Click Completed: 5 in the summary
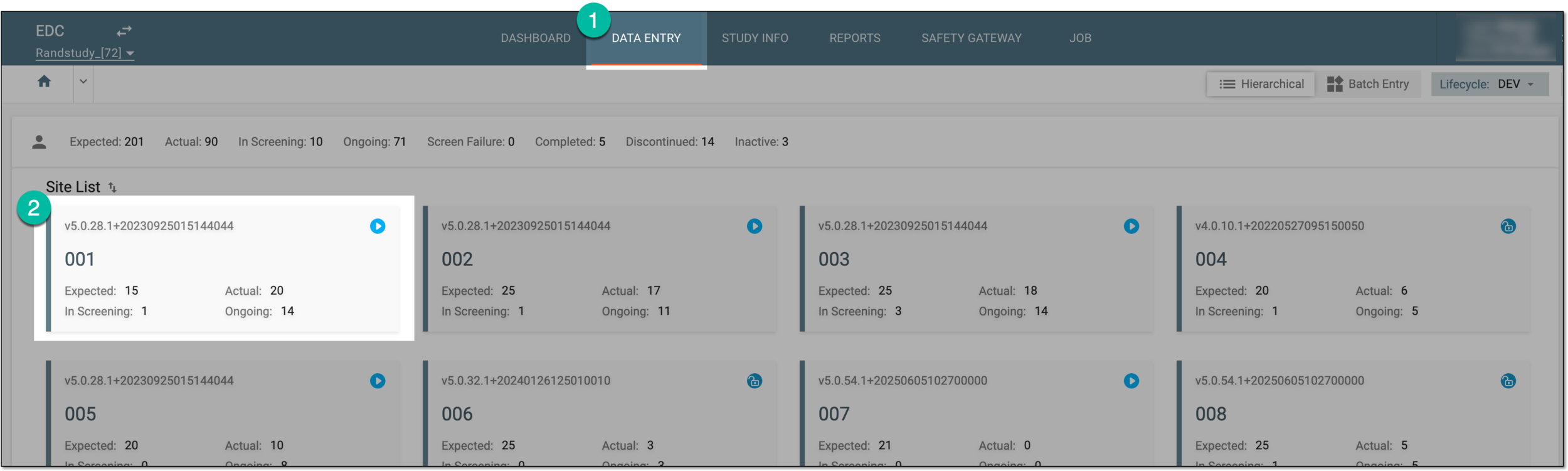The height and width of the screenshot is (471, 1568). tap(570, 142)
